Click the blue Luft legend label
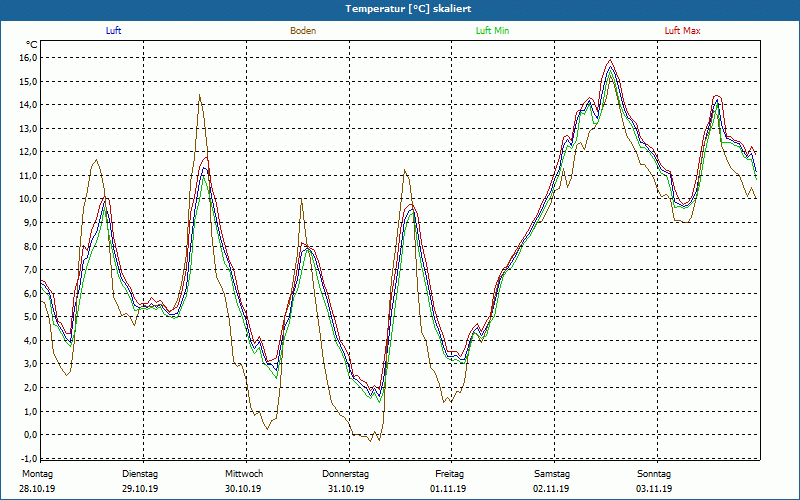 click(x=113, y=31)
